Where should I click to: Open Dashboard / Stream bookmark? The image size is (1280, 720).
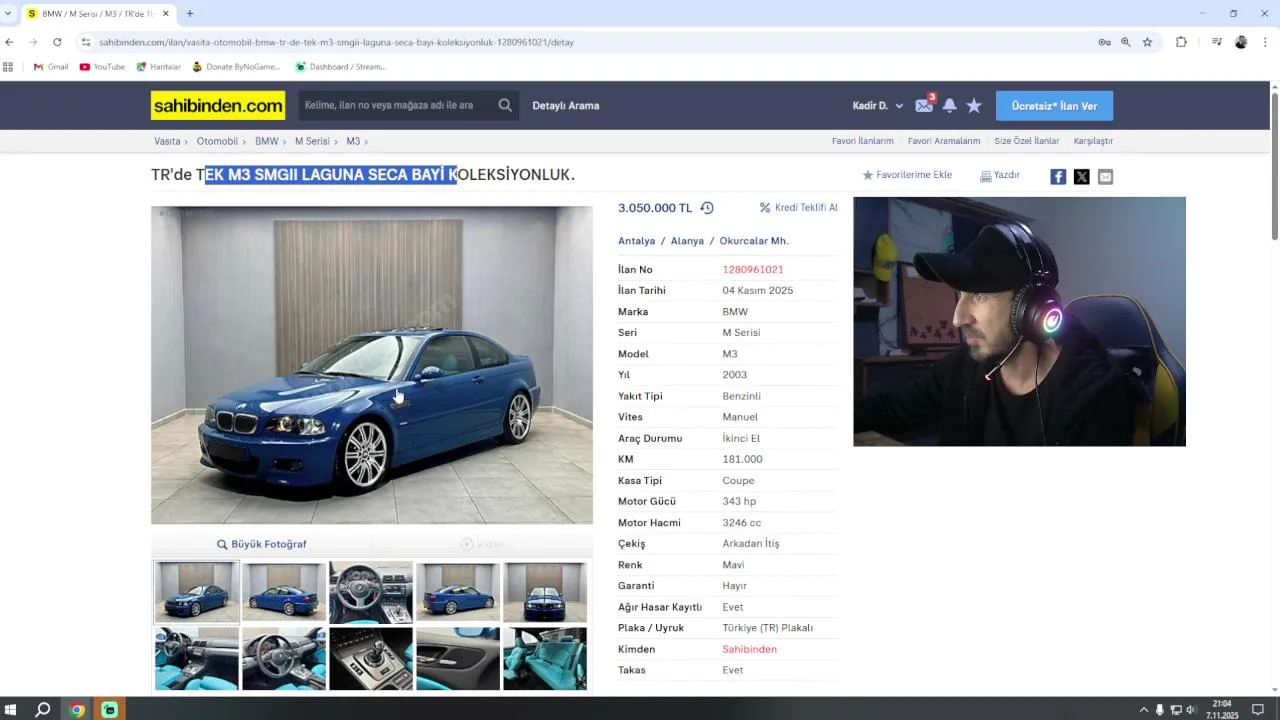(x=340, y=67)
